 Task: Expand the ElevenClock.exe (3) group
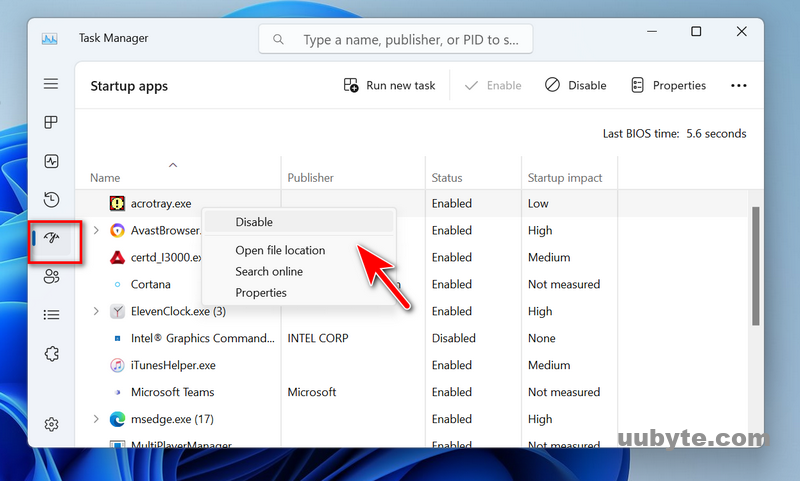click(x=96, y=311)
